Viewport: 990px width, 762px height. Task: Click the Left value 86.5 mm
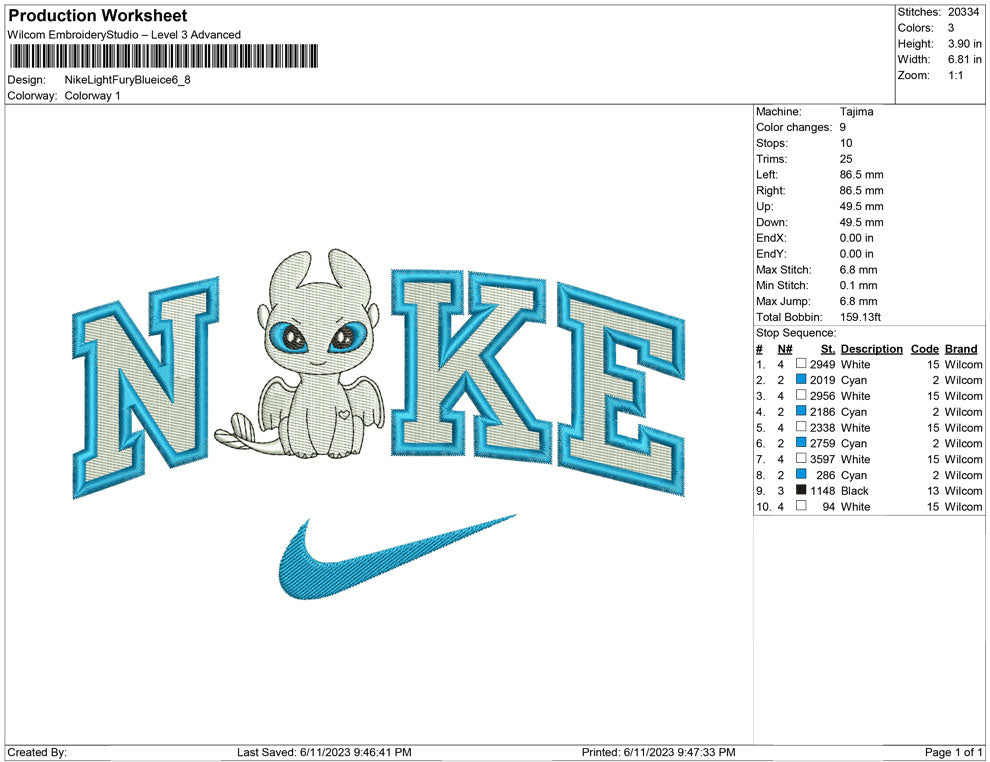pos(861,175)
